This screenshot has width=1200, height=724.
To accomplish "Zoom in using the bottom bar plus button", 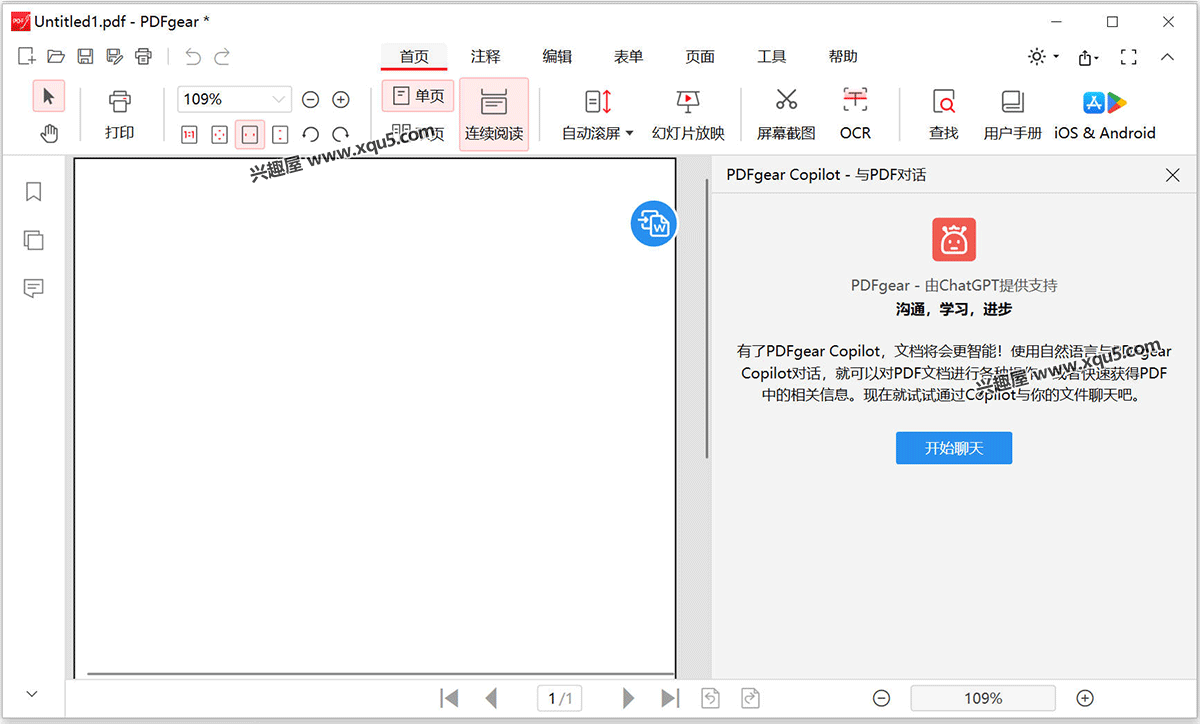I will coord(1085,698).
